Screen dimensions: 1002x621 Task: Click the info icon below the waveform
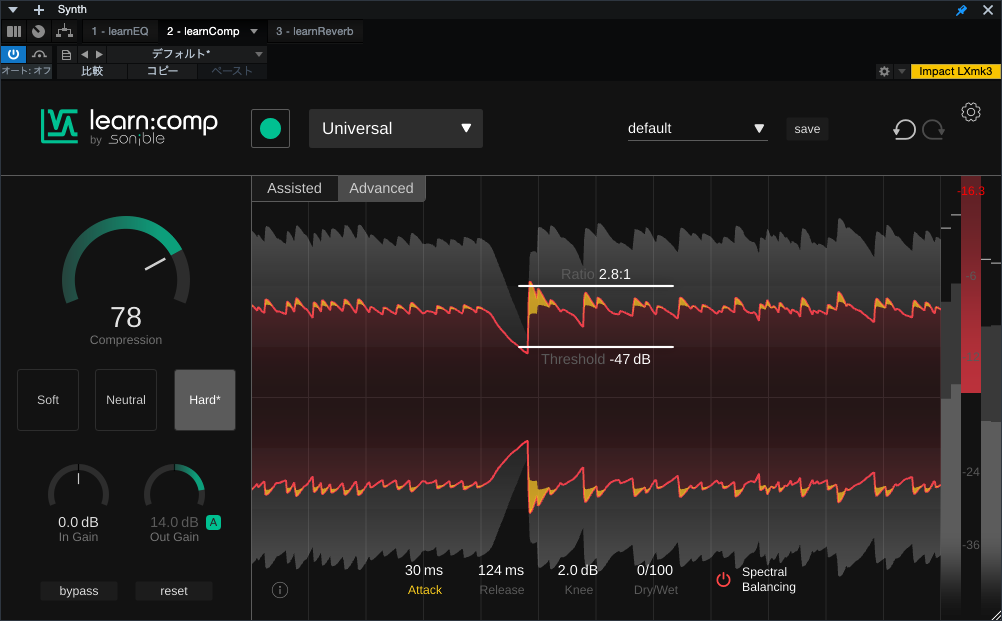[x=280, y=590]
